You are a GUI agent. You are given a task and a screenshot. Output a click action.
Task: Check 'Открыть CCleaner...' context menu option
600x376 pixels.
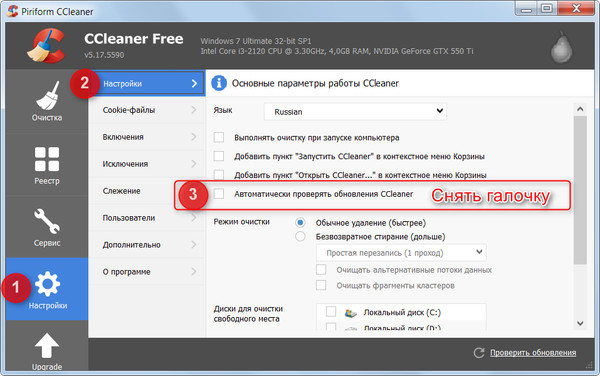click(219, 175)
